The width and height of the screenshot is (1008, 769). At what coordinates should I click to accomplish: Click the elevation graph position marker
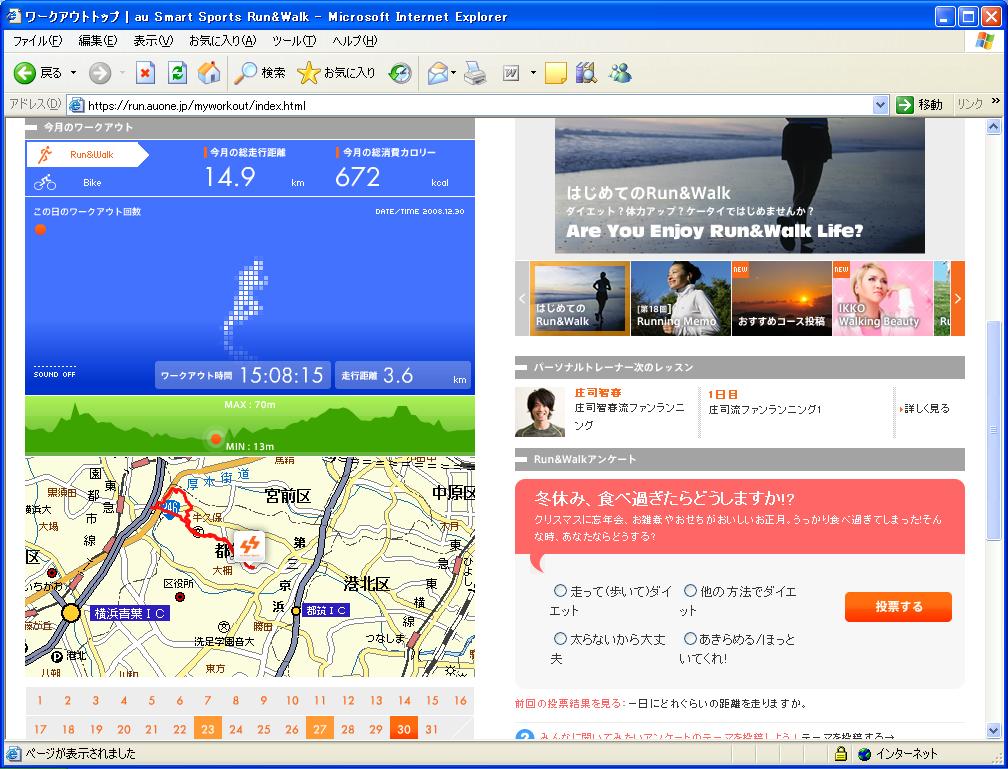(x=215, y=439)
